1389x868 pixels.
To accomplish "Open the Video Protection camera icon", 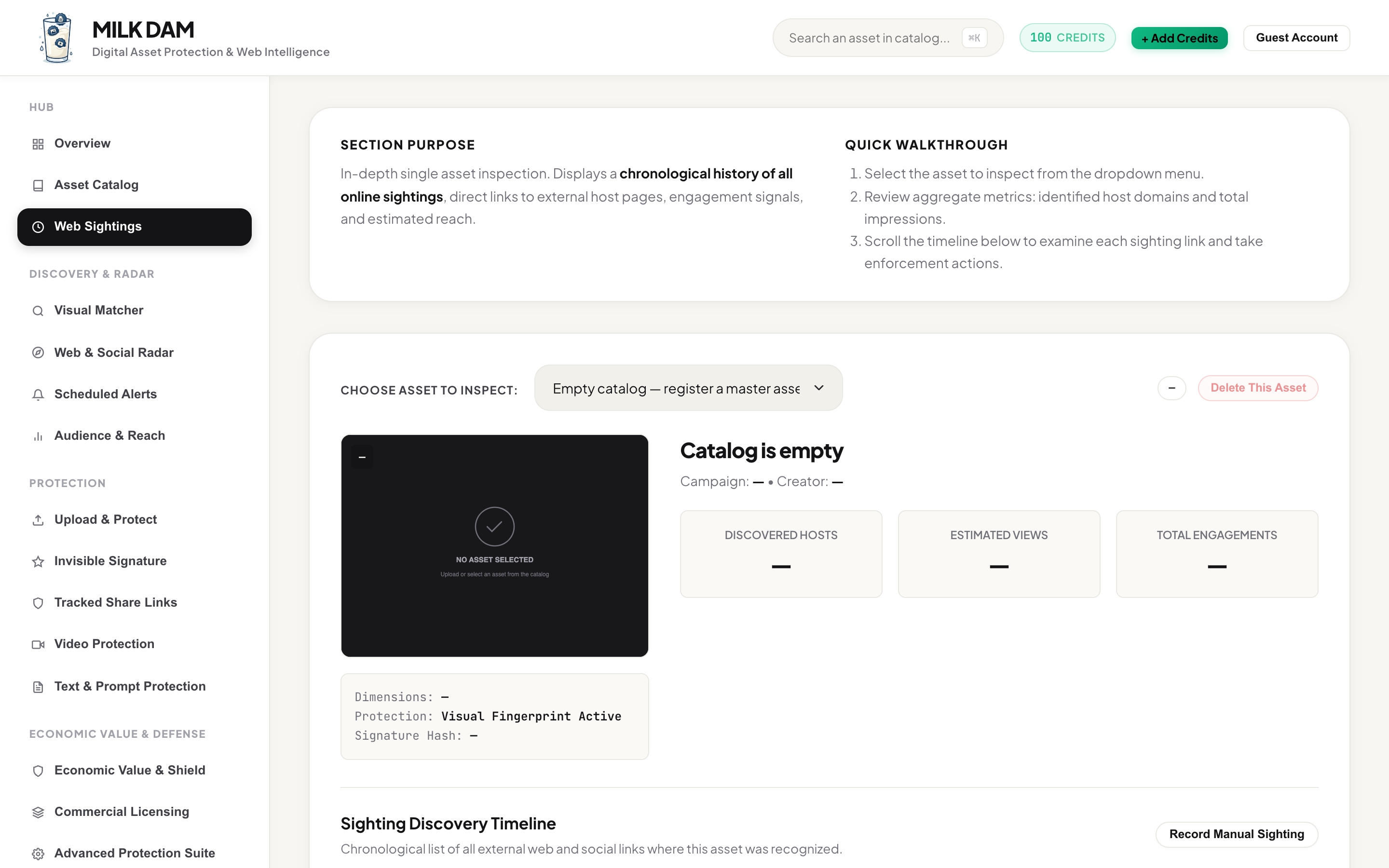I will [x=38, y=645].
